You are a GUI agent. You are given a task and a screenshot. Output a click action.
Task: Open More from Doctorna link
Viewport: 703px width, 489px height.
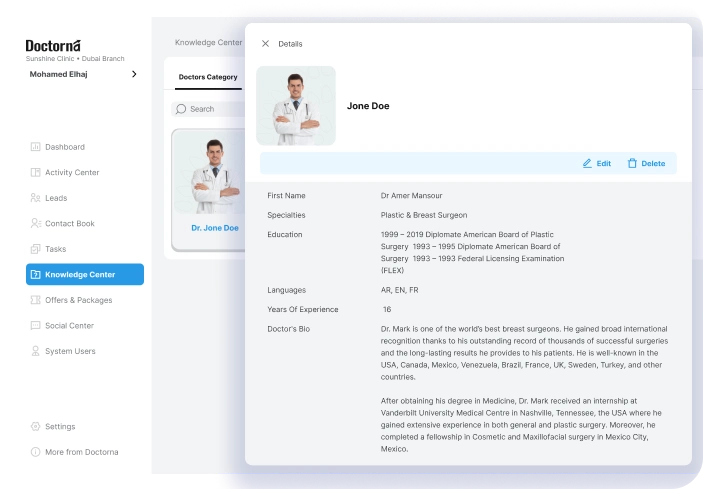81,452
